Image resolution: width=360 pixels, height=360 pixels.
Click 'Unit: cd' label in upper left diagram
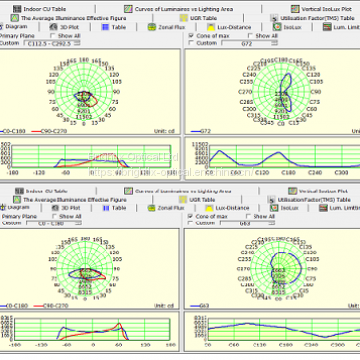(164, 131)
